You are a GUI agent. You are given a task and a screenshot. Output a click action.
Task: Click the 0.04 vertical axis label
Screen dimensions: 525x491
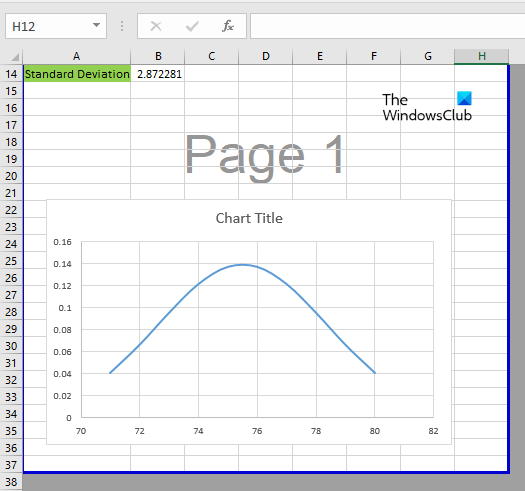[63, 374]
